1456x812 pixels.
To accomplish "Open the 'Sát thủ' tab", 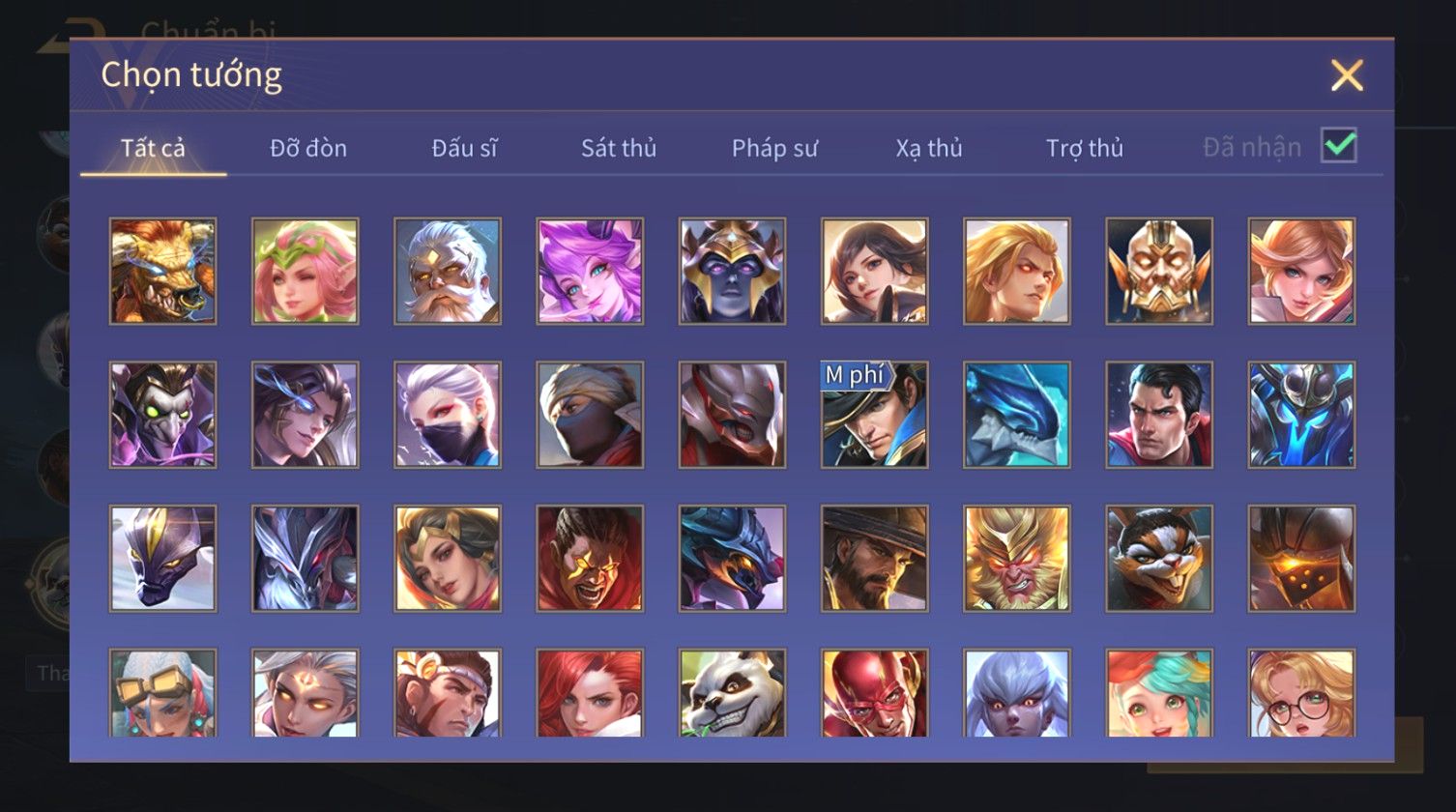I will [x=619, y=148].
